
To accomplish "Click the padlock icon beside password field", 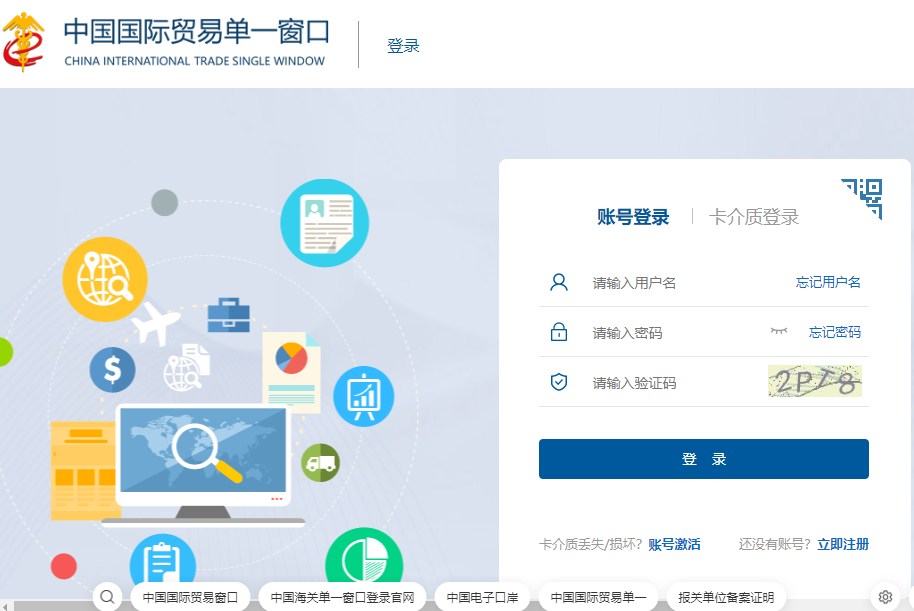I will pyautogui.click(x=559, y=332).
